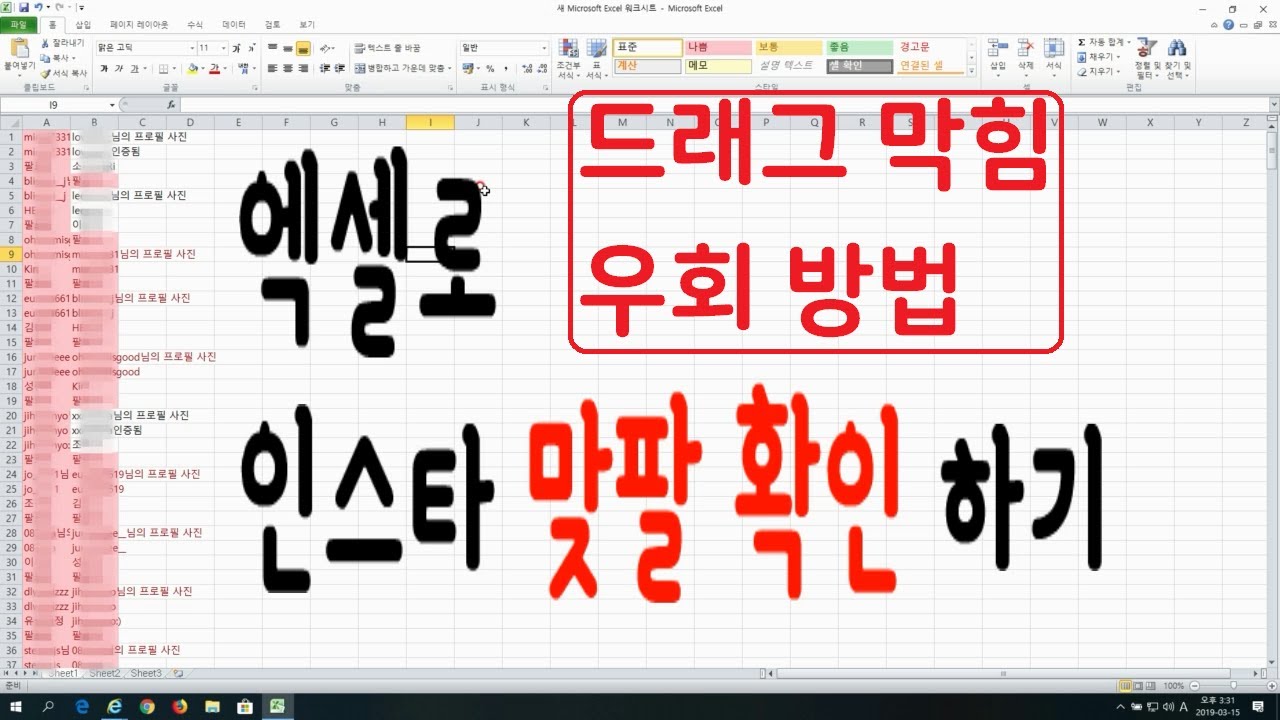Apply the red font color
Image resolution: width=1280 pixels, height=720 pixels.
[215, 69]
